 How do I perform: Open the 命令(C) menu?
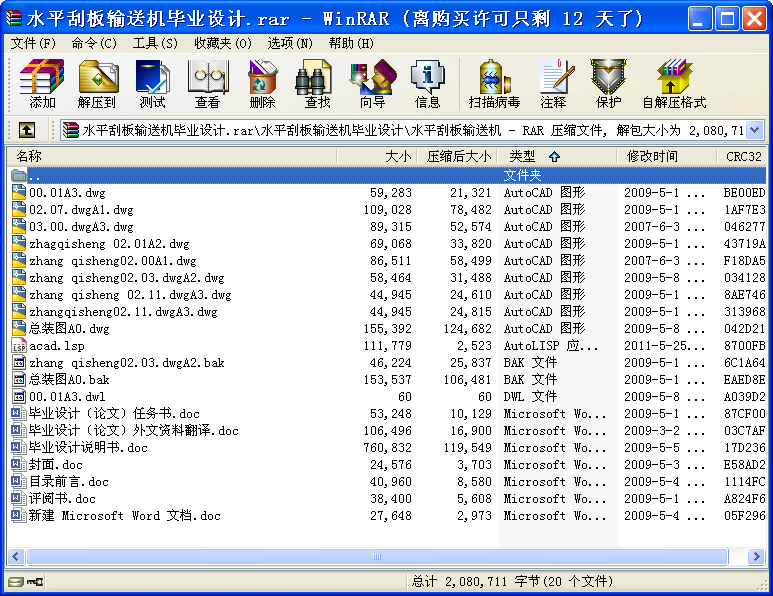[x=94, y=43]
